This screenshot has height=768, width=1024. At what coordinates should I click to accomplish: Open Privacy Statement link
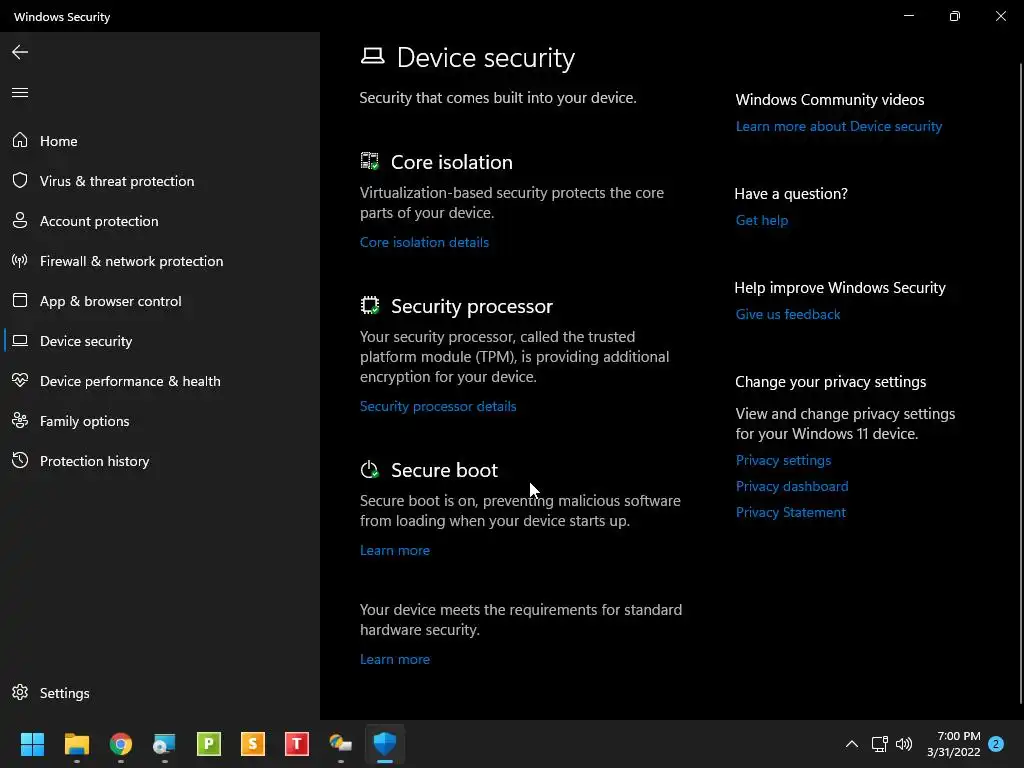pos(790,513)
